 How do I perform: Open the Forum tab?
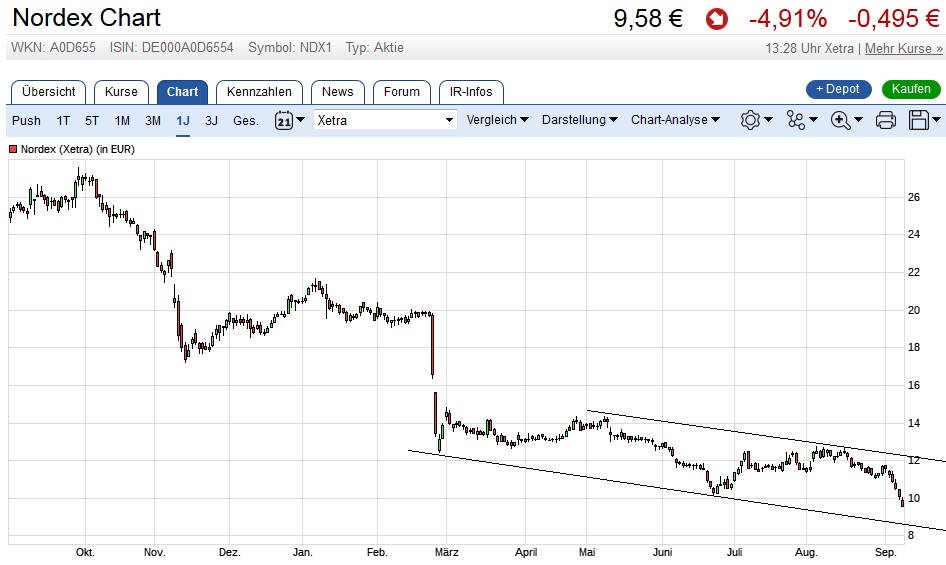pos(402,92)
